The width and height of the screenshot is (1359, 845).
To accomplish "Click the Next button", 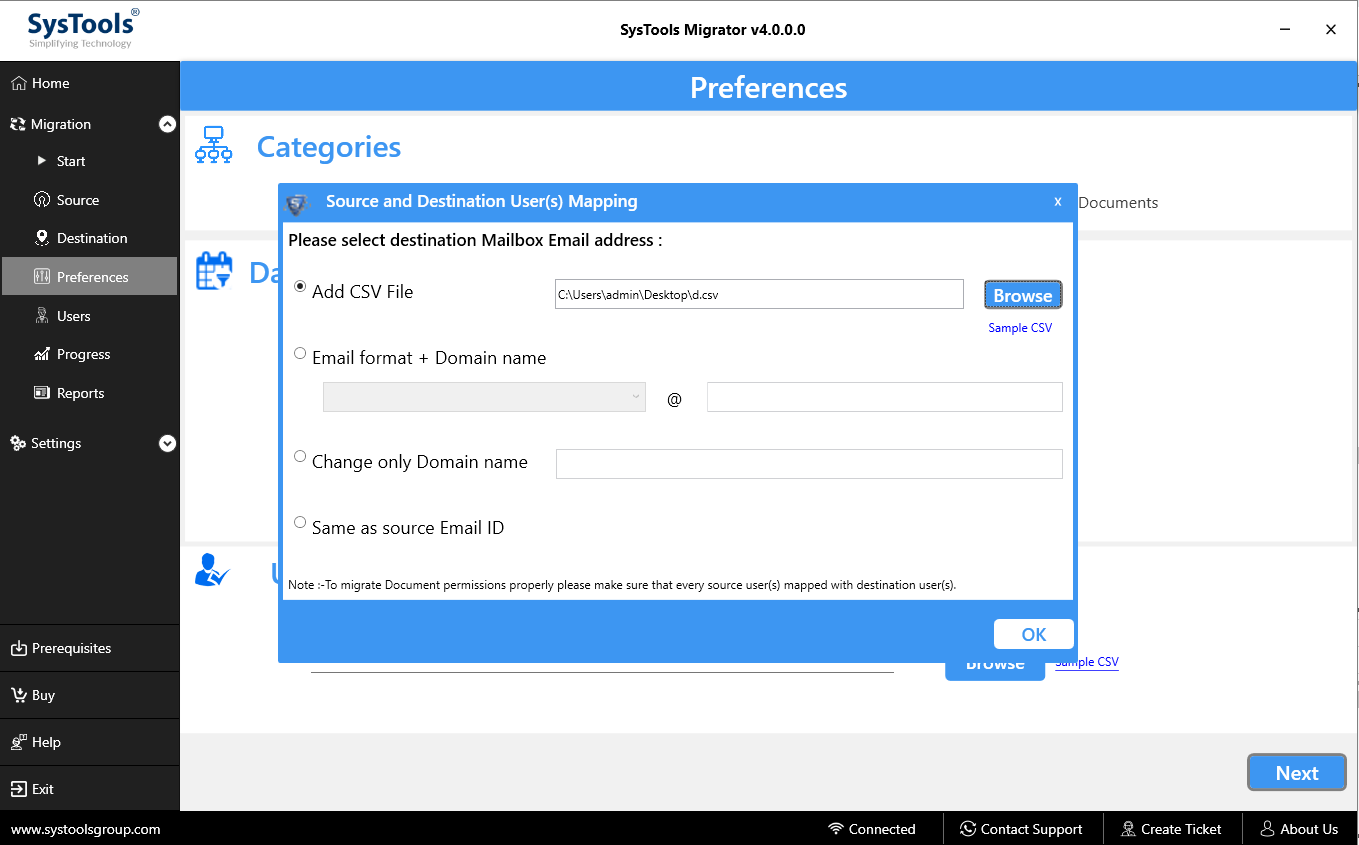I will [1297, 773].
